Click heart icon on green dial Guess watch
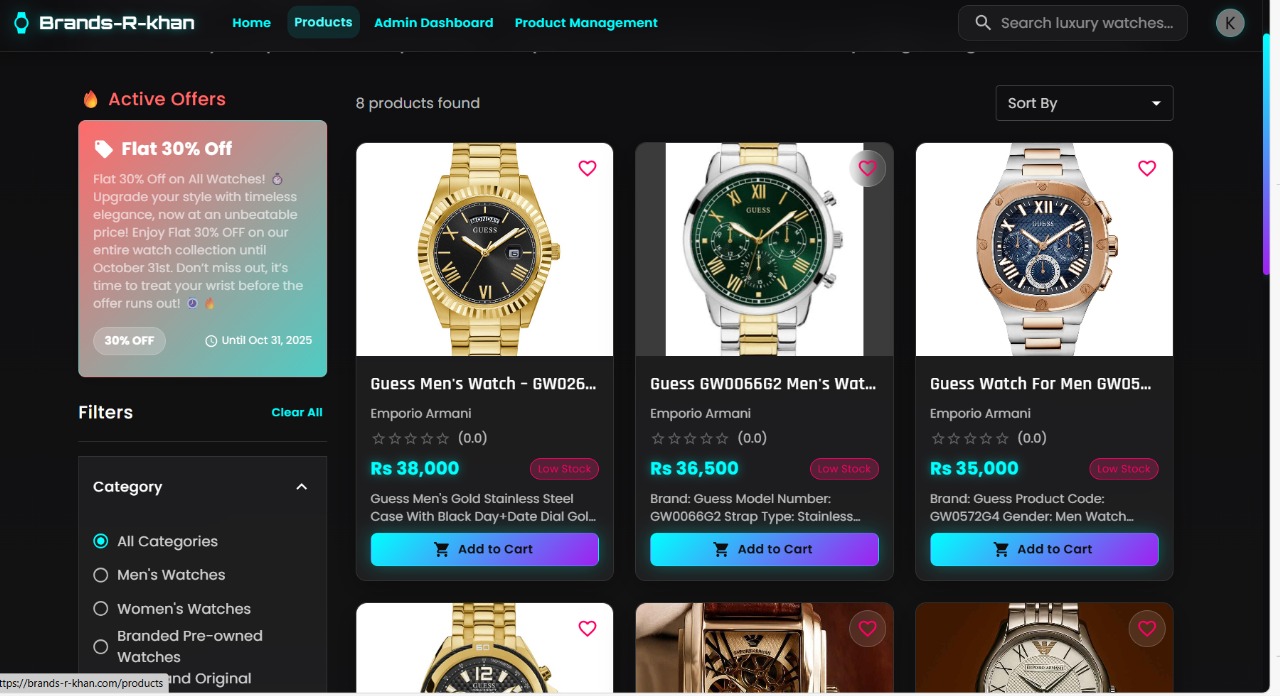The height and width of the screenshot is (696, 1280). (867, 168)
